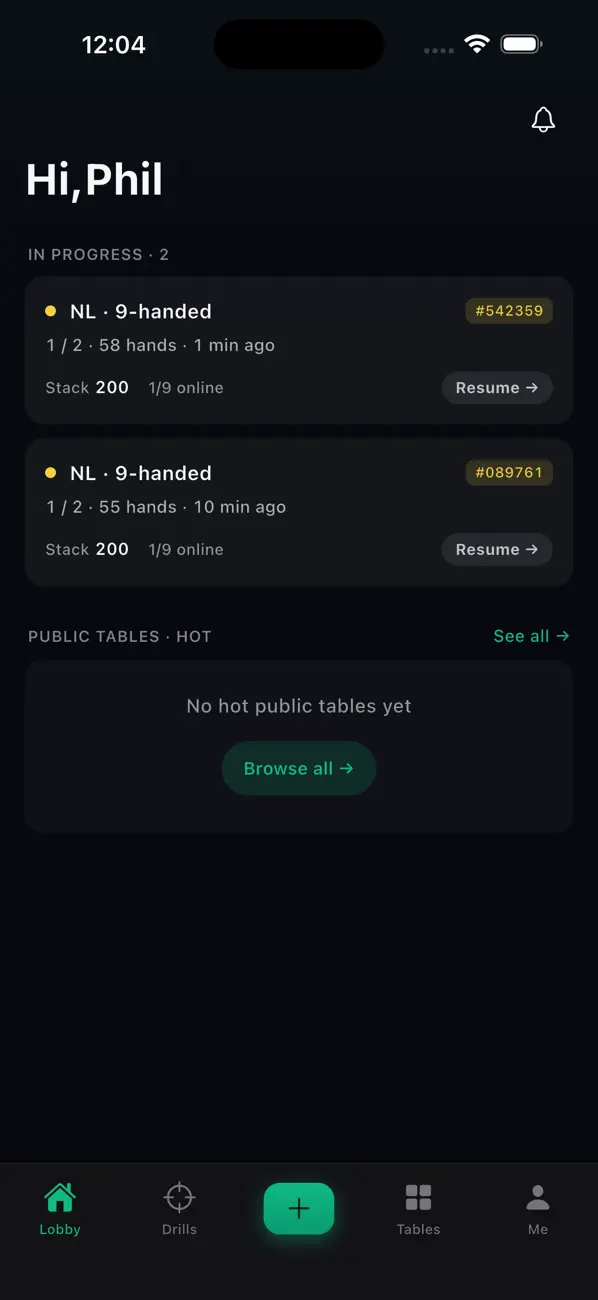The width and height of the screenshot is (598, 1300).
Task: Click yellow status dot of table #542359
Action: (x=50, y=311)
